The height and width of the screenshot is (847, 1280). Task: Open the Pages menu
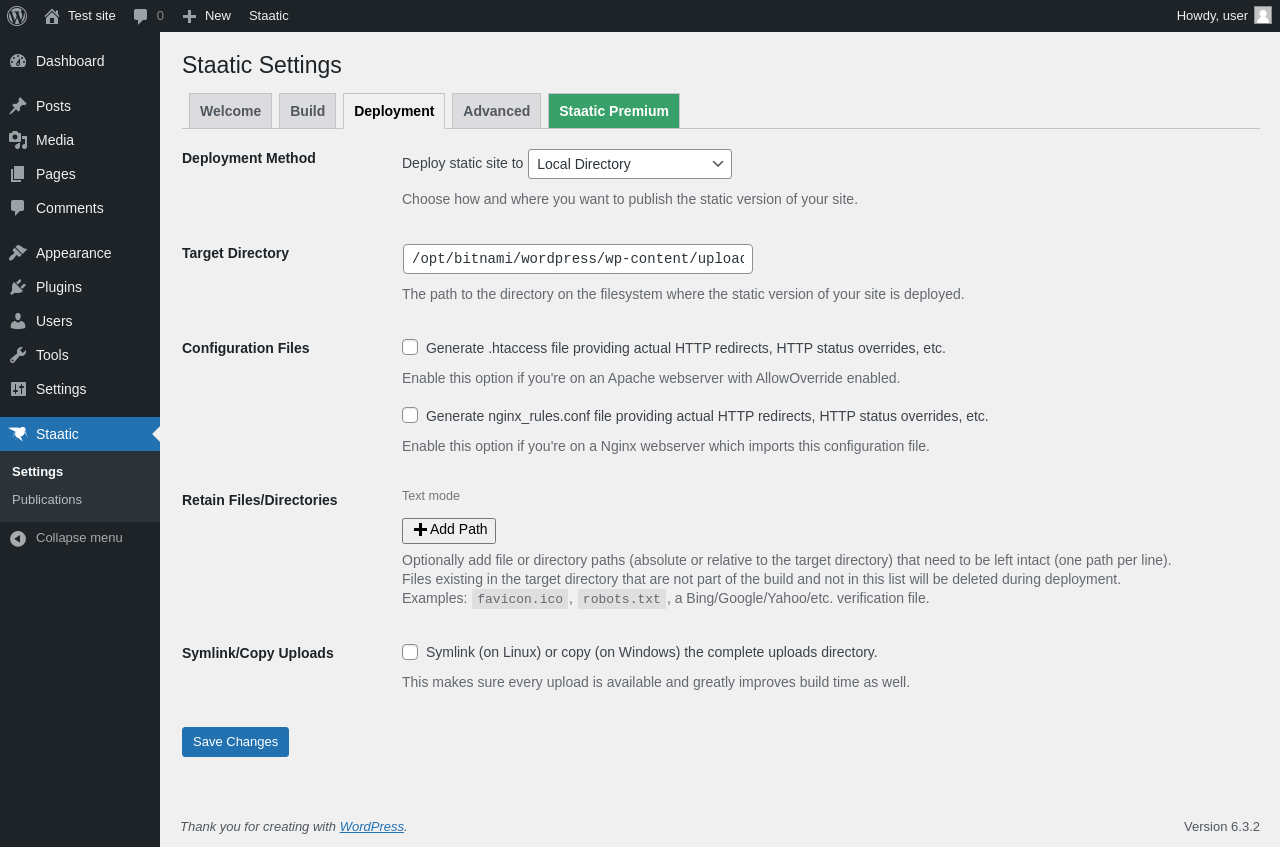pos(80,174)
